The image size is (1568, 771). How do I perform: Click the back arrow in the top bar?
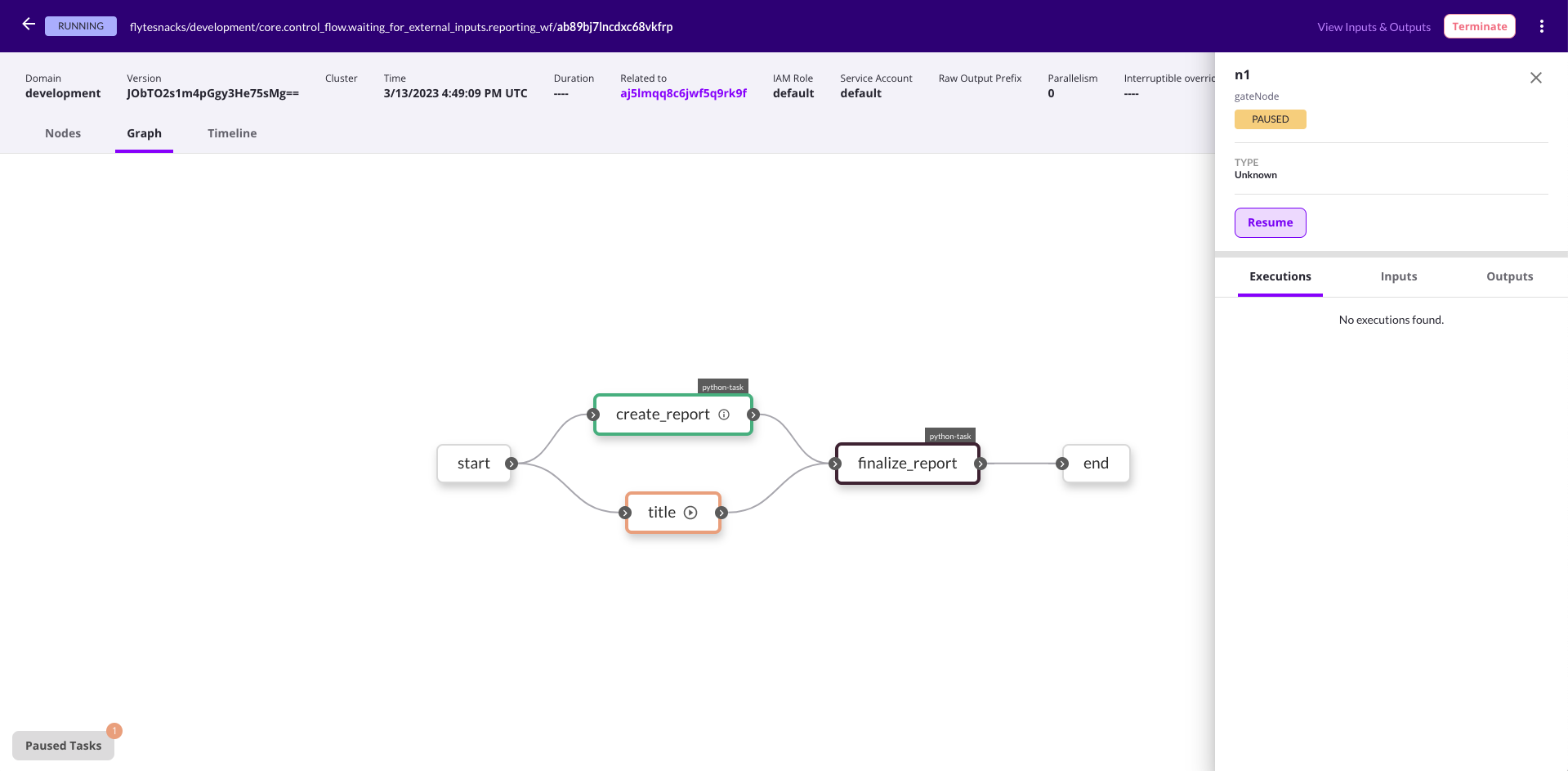[28, 25]
